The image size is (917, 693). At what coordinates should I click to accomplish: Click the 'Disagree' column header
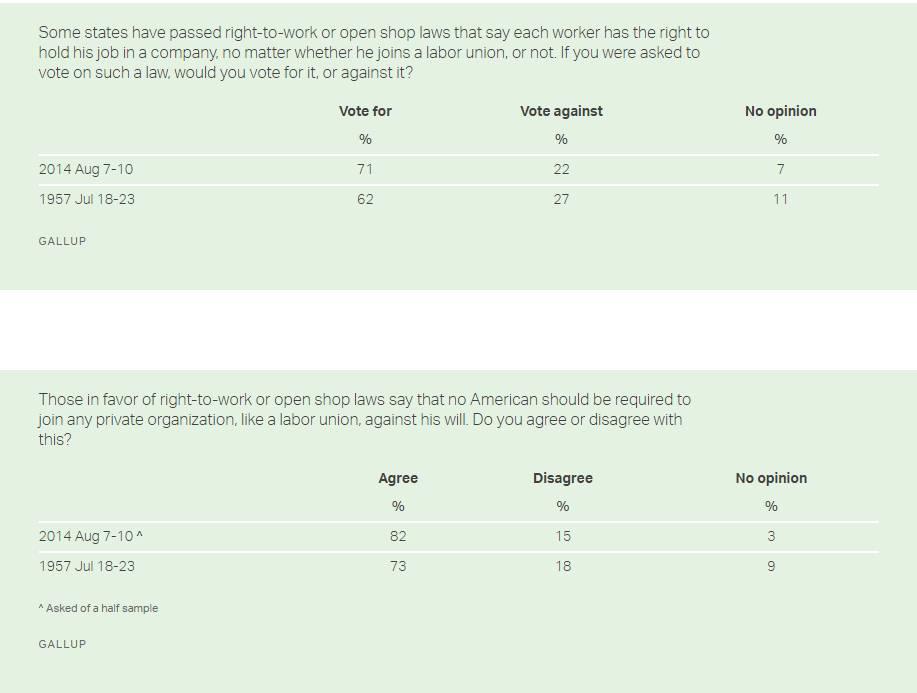563,478
